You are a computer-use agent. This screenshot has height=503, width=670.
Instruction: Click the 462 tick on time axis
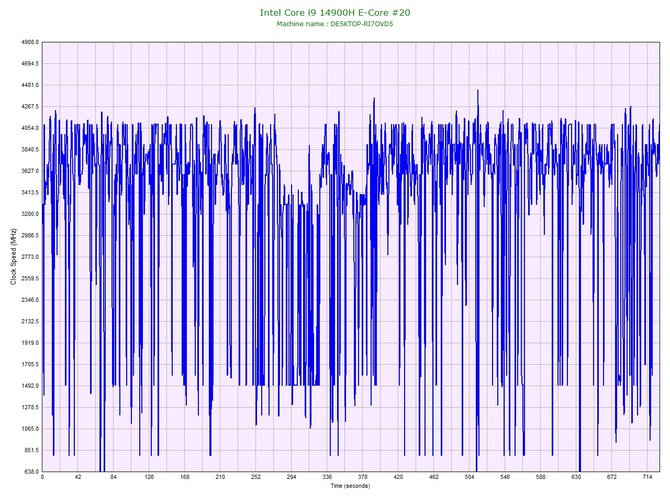[x=434, y=477]
